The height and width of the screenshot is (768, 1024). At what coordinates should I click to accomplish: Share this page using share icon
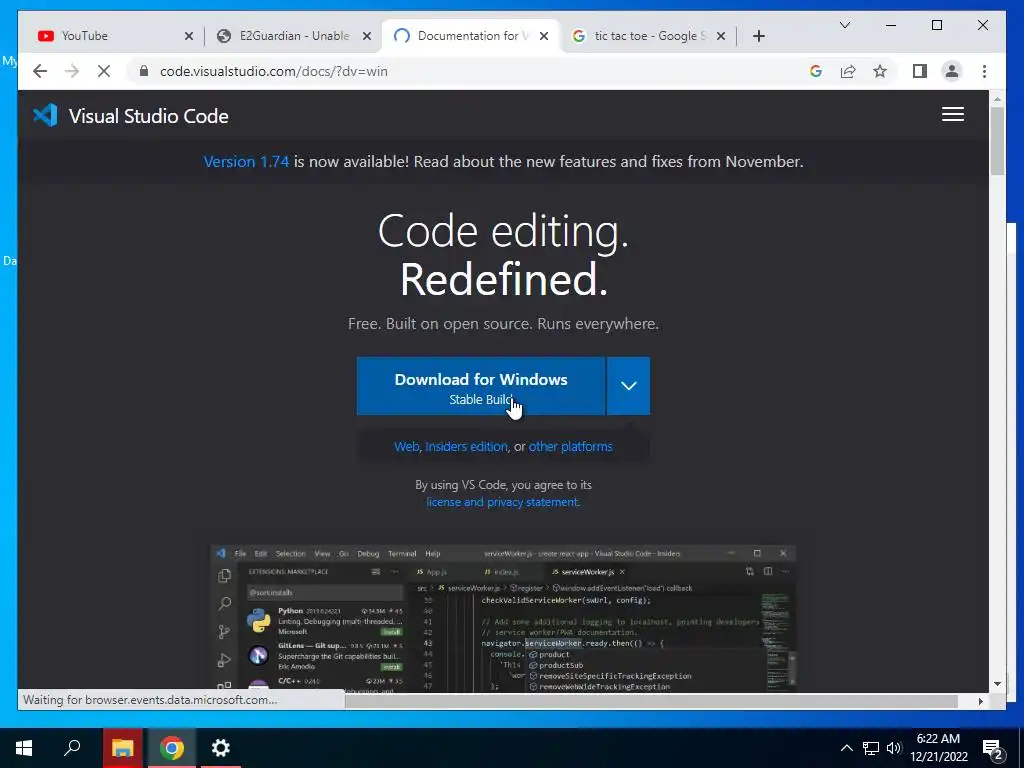point(848,71)
